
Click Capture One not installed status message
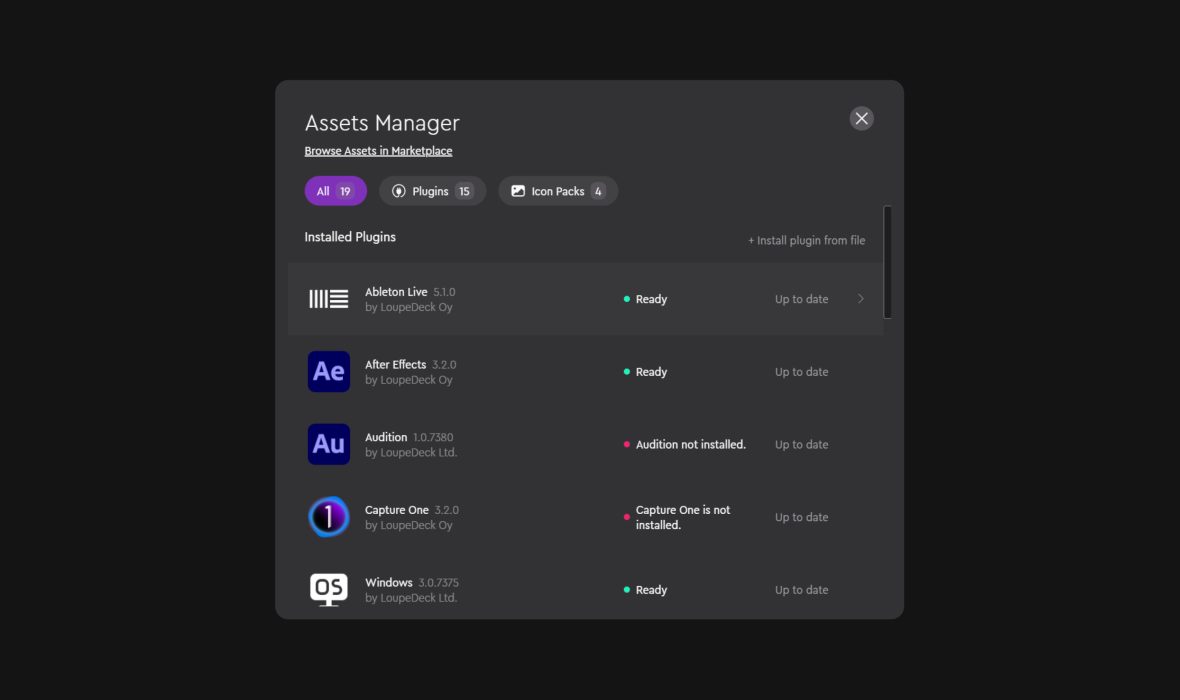click(682, 517)
